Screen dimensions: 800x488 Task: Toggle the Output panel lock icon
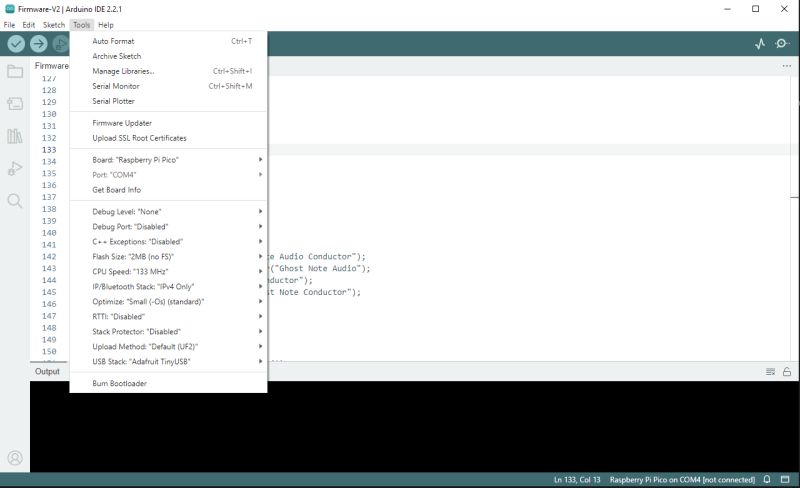click(787, 372)
